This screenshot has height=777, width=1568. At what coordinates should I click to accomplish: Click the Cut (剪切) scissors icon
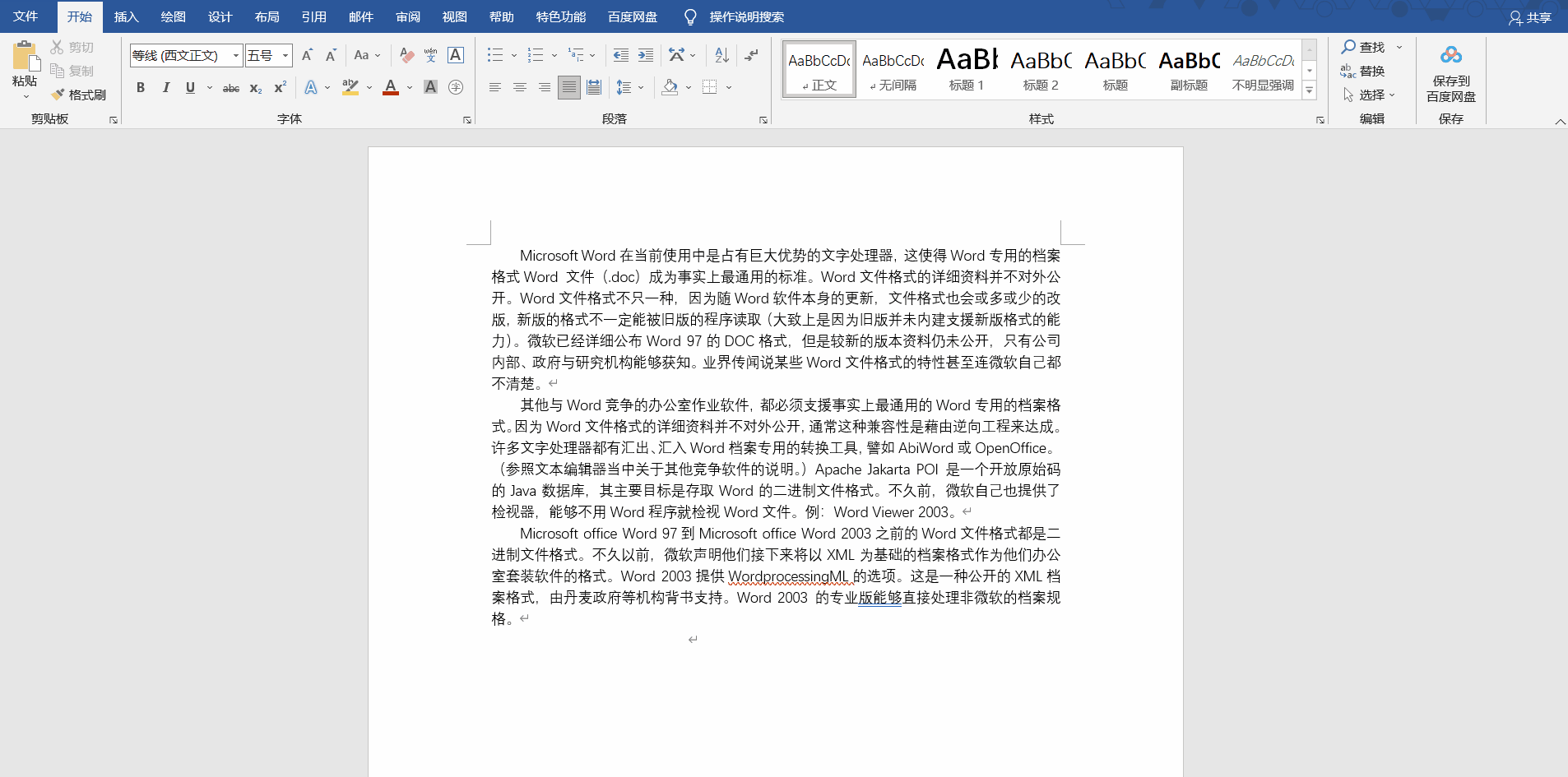(x=57, y=47)
